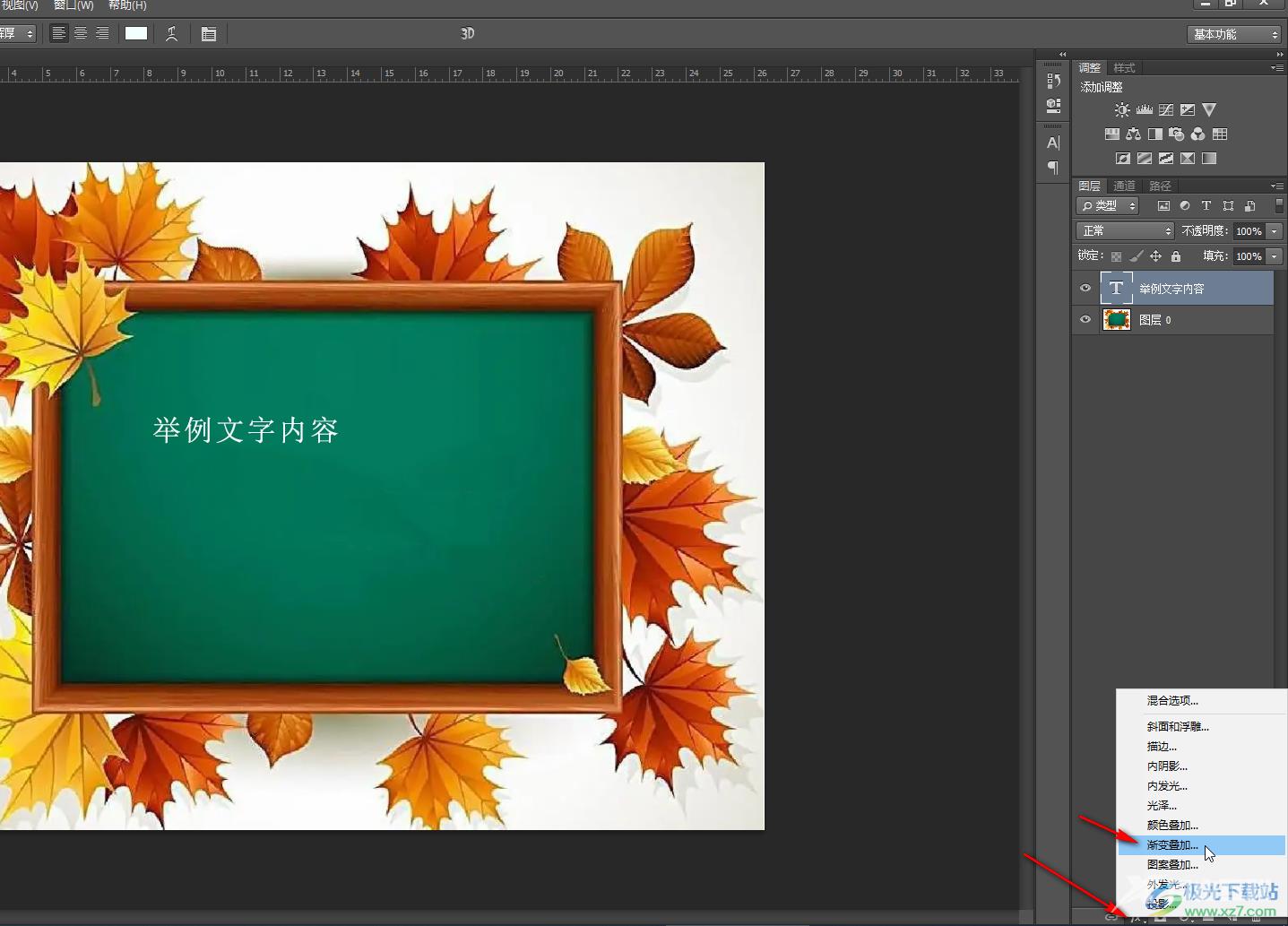1288x926 pixels.
Task: Hide the 图层 0 layer
Action: (1085, 320)
